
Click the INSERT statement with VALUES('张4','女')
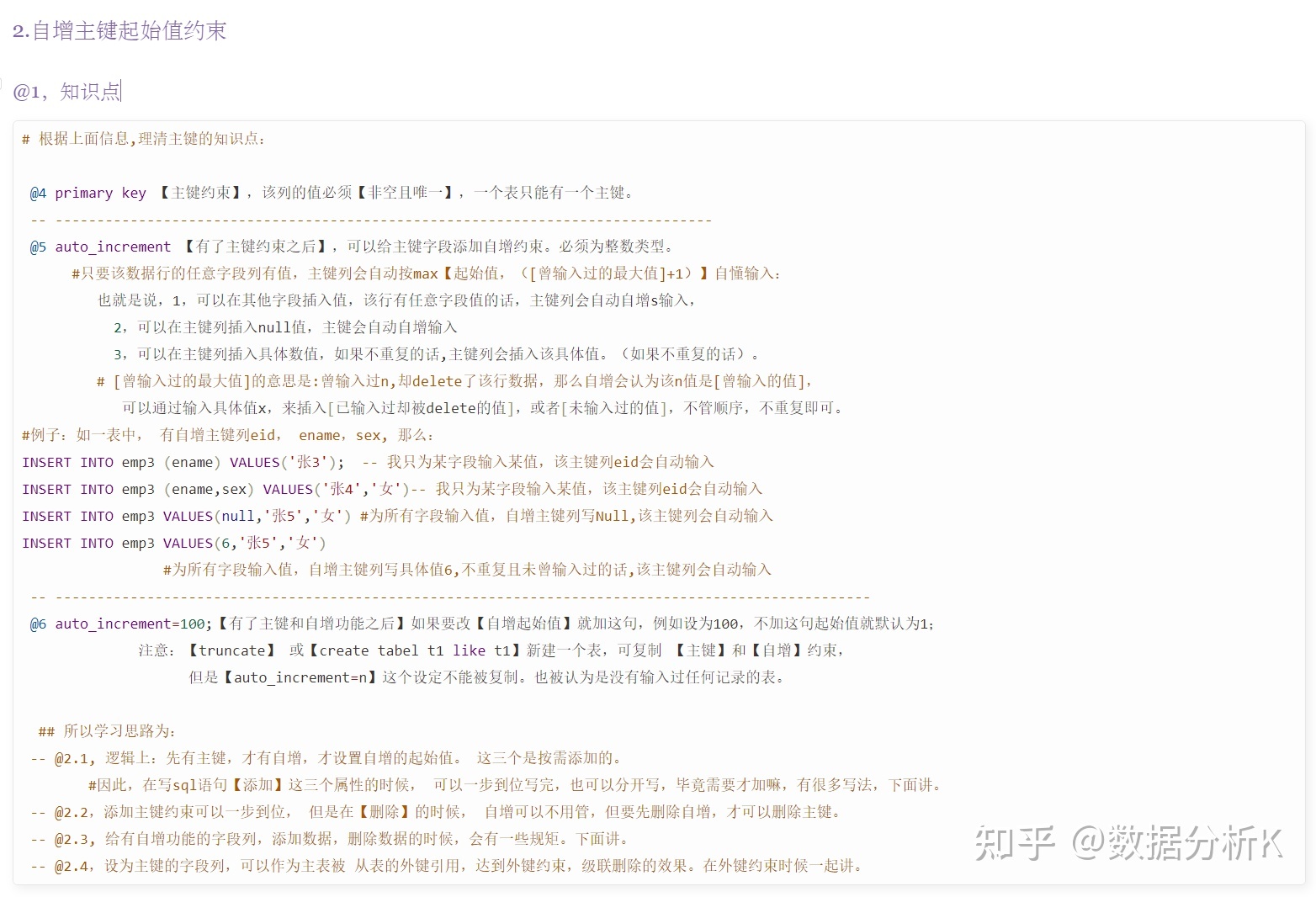pyautogui.click(x=392, y=489)
